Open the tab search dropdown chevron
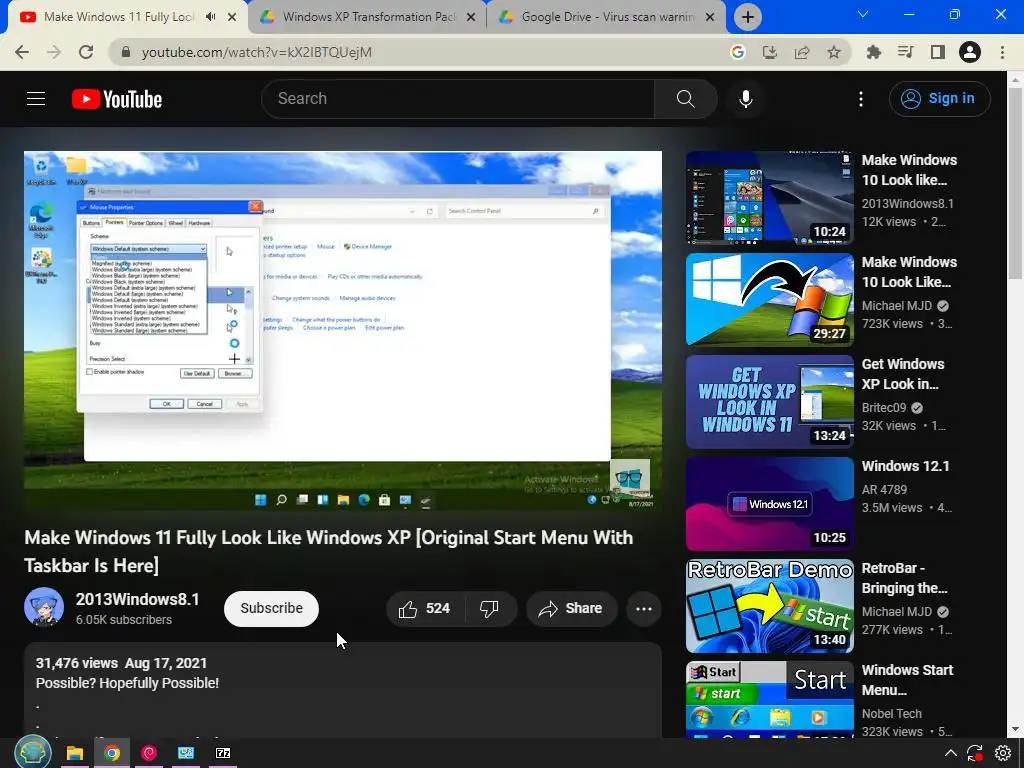 pos(863,14)
